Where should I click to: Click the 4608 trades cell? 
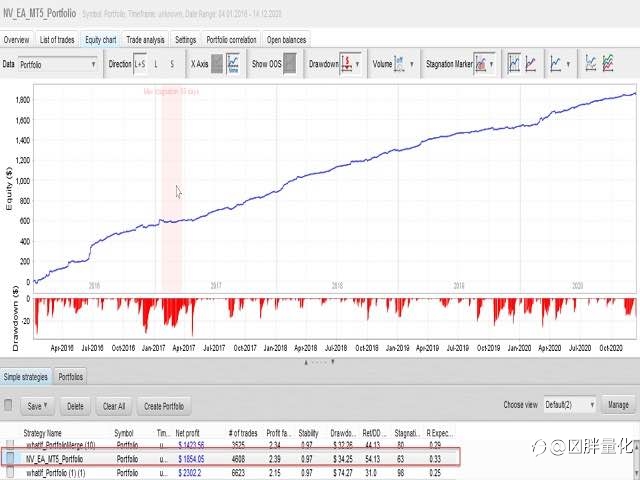click(238, 459)
